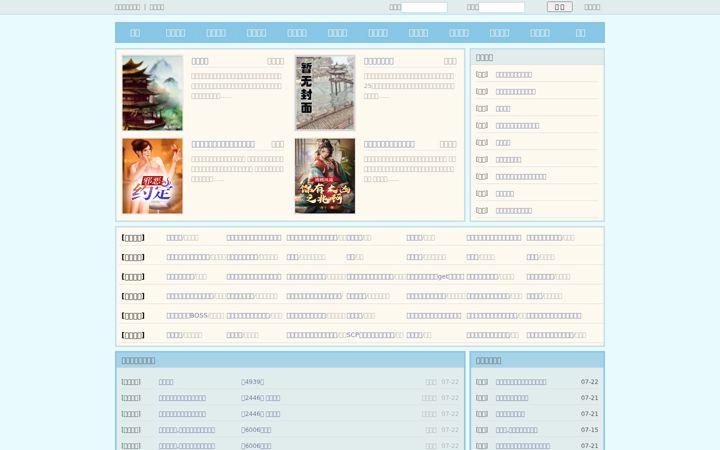Open the latest chapter link numbered 4939
The image size is (720, 450).
tap(253, 382)
